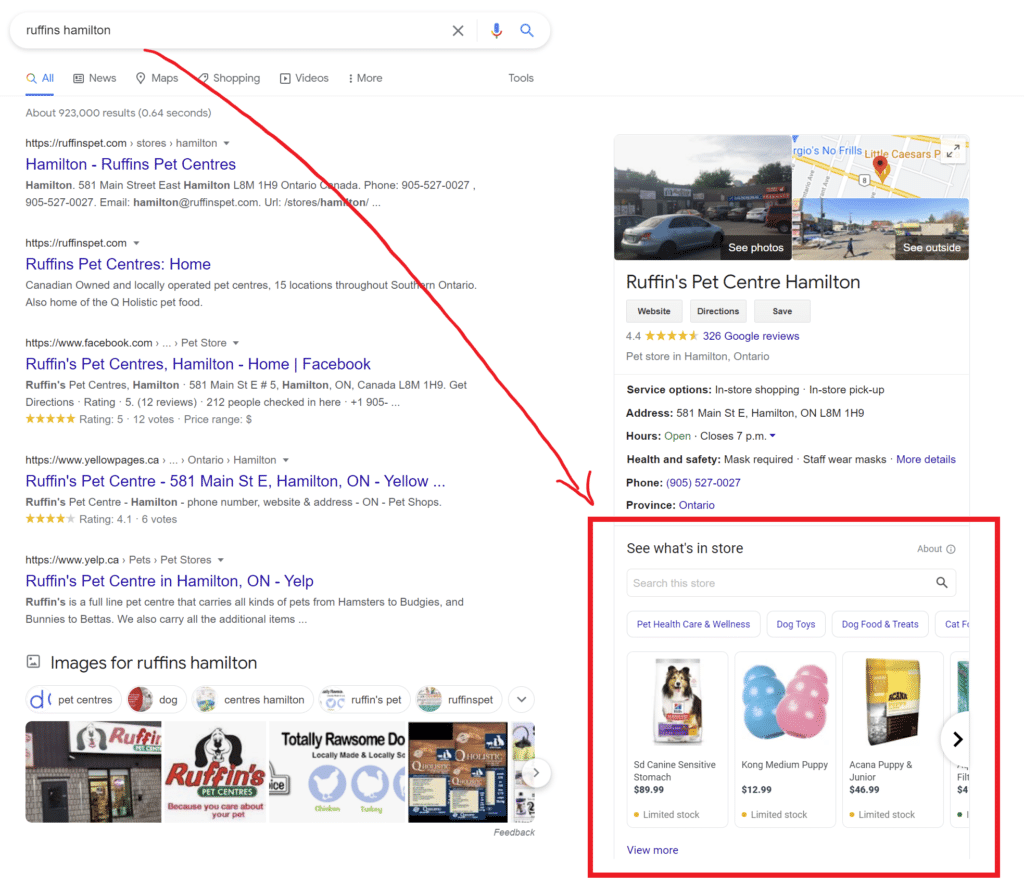Open the Ruffin's storefront image thumbnail
The height and width of the screenshot is (884, 1024).
pos(93,772)
